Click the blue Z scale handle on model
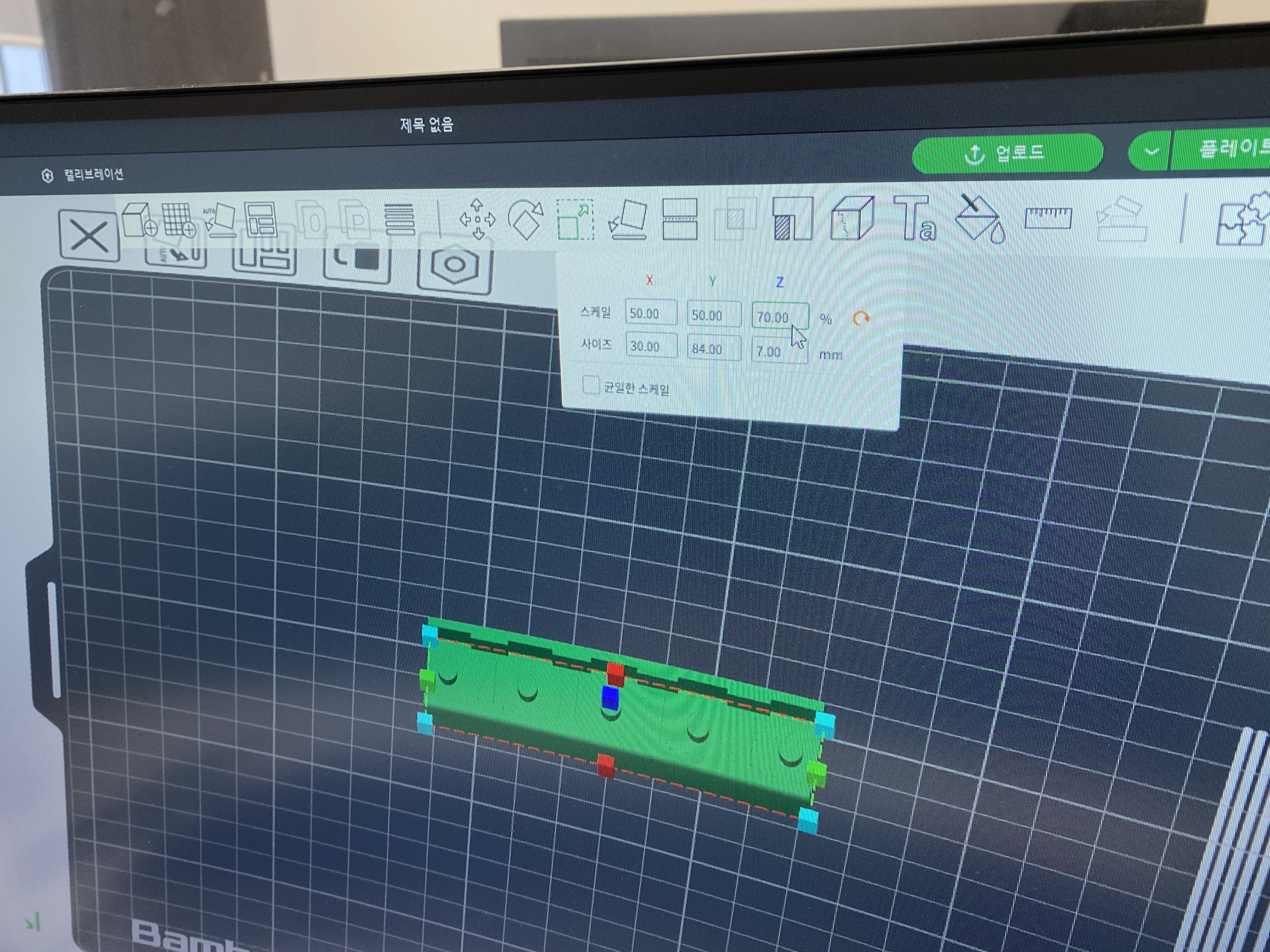This screenshot has height=952, width=1270. tap(610, 698)
